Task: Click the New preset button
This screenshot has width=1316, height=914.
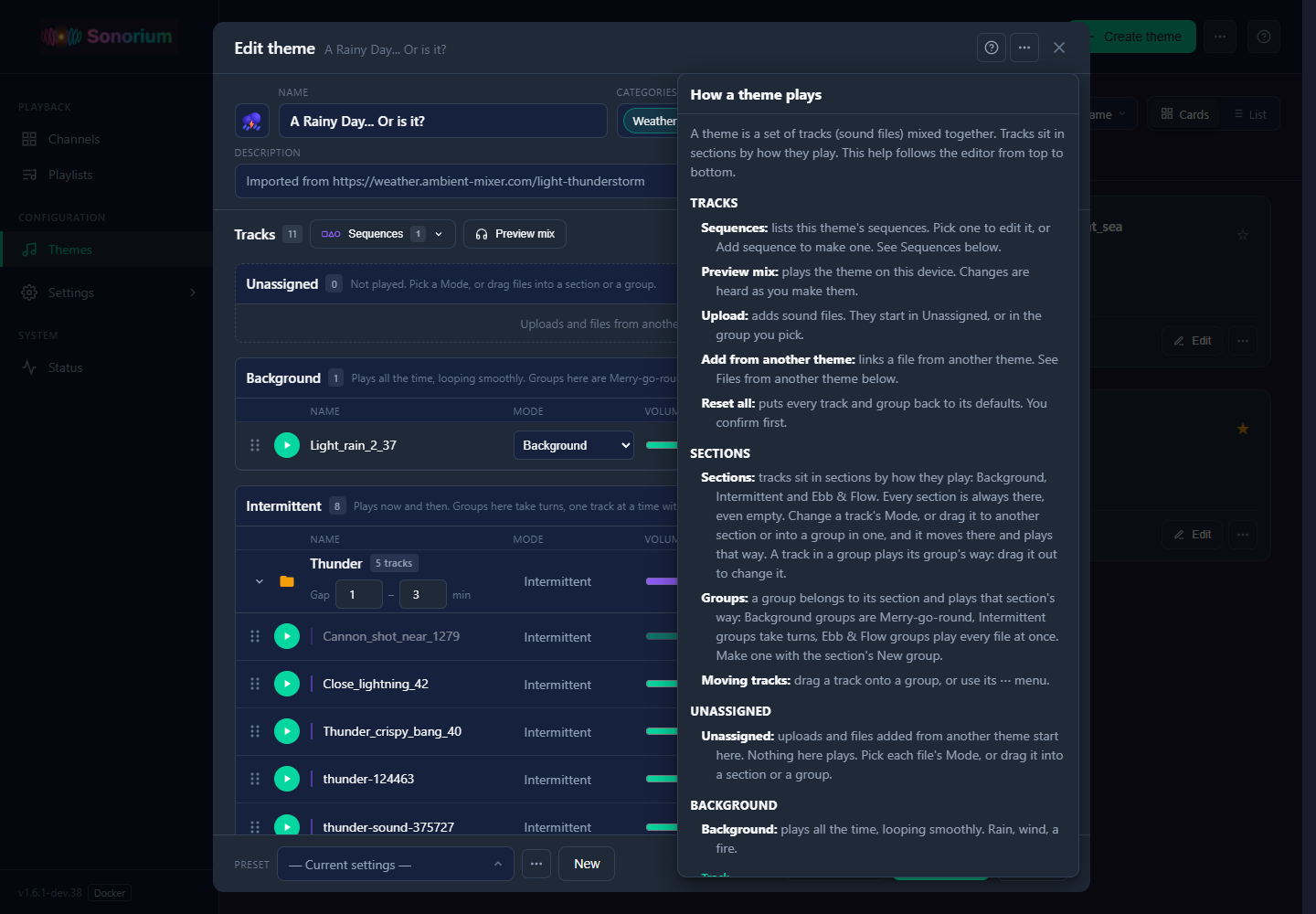Action: (587, 864)
